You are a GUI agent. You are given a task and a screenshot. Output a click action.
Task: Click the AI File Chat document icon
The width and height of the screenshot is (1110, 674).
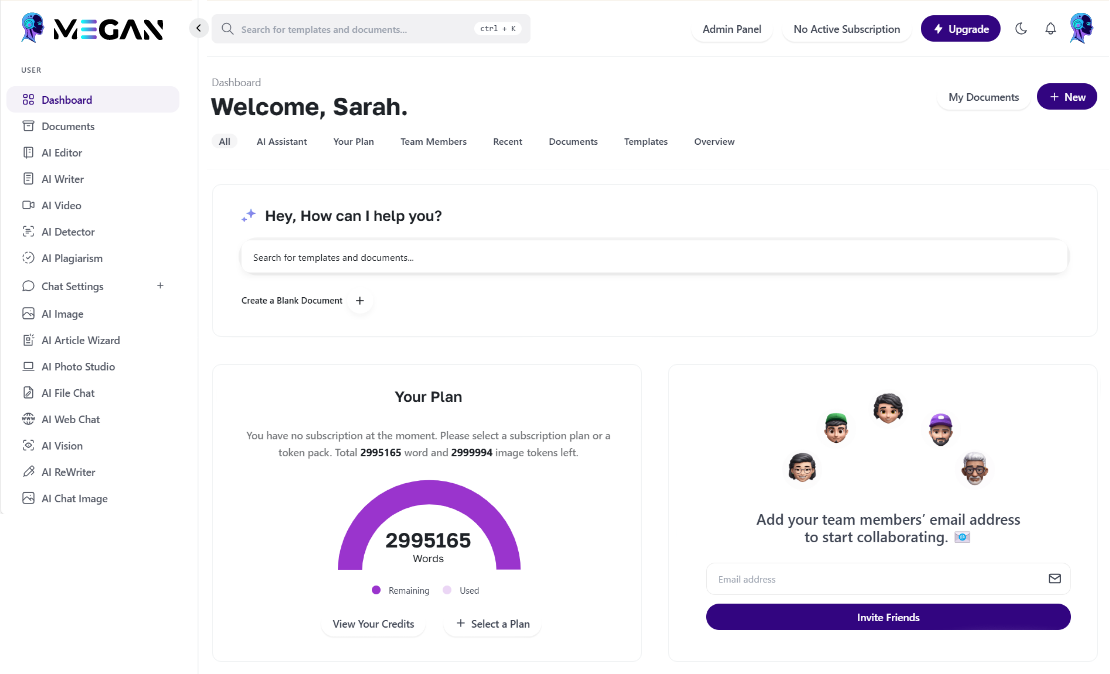28,393
